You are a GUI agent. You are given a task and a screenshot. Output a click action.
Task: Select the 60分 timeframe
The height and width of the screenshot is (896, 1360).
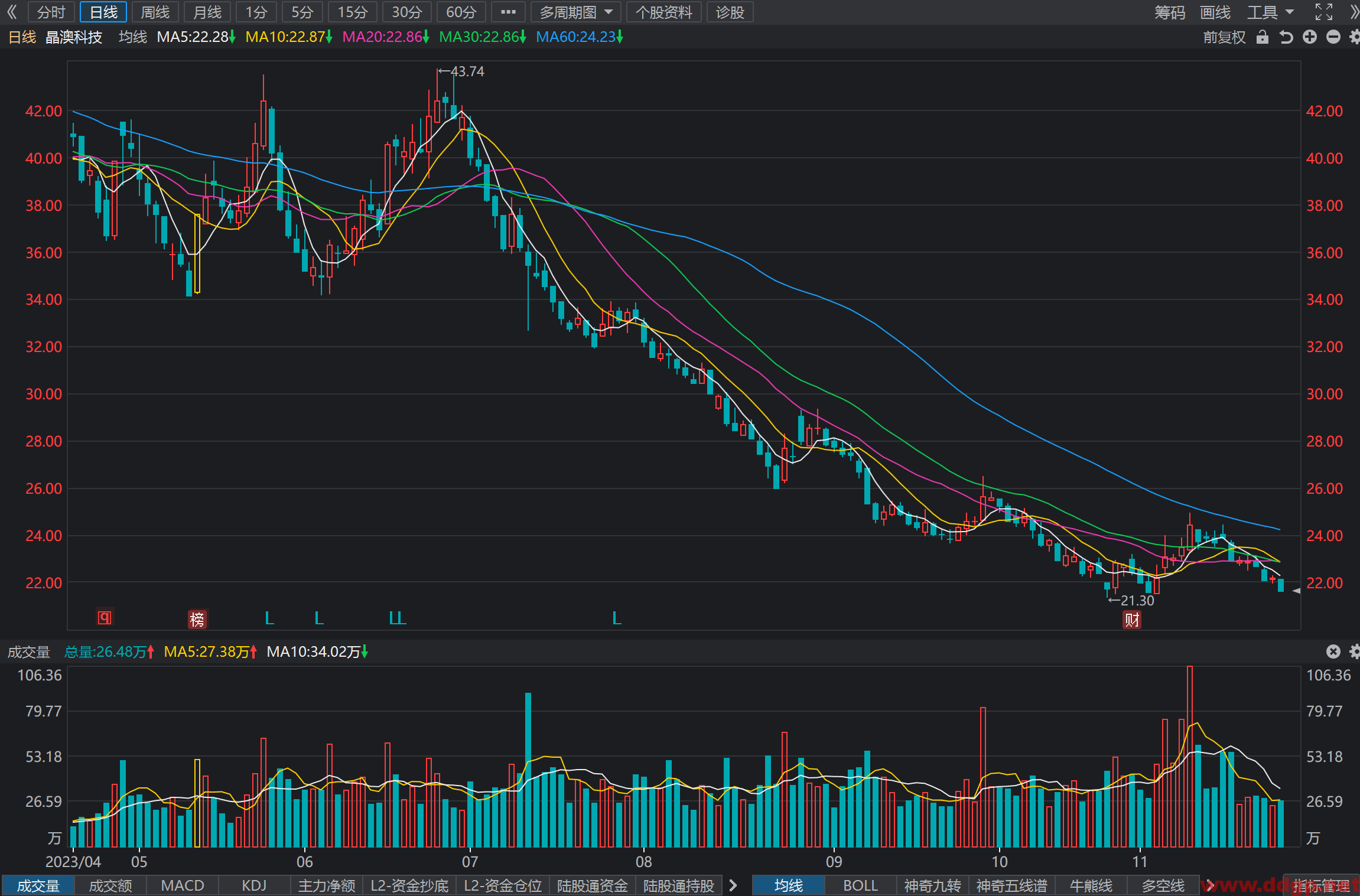tap(461, 12)
